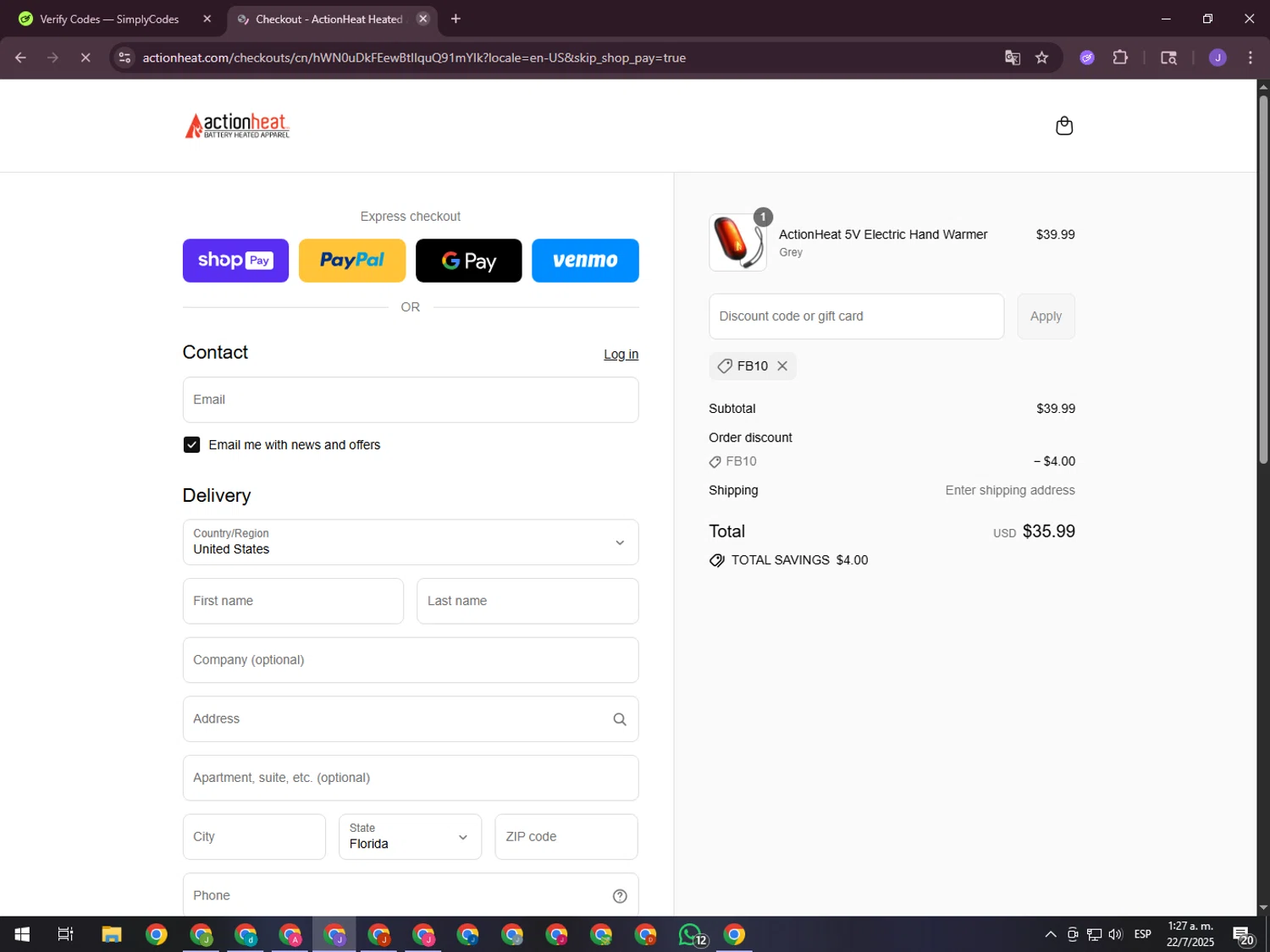
Task: Click the First name field
Action: (x=293, y=601)
